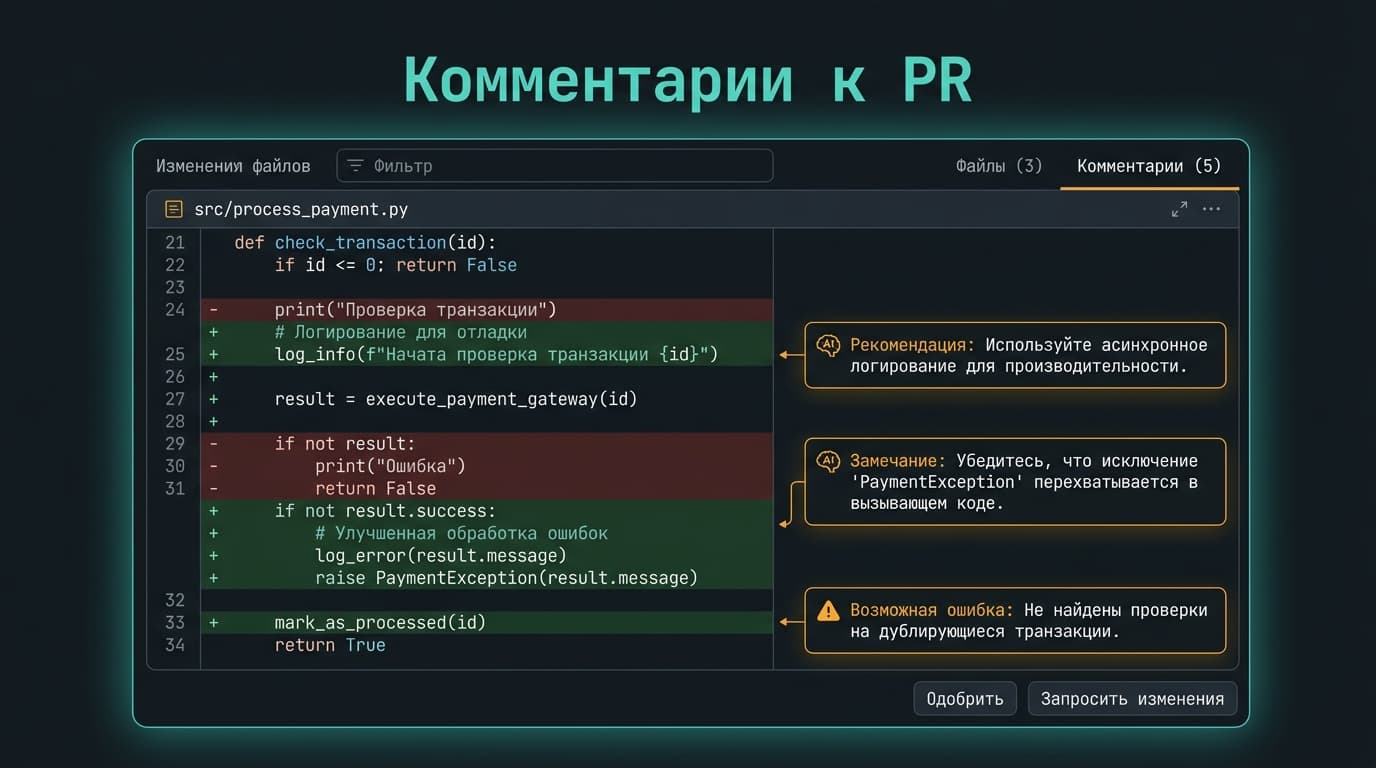Screen dimensions: 1376x768
Task: Click the added if not result.success line
Action: (x=487, y=511)
